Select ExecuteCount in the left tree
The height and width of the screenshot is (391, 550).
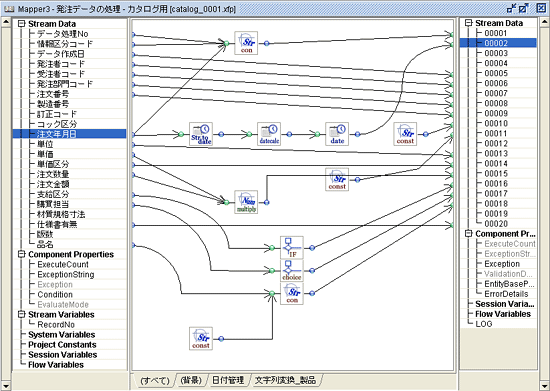[x=63, y=264]
